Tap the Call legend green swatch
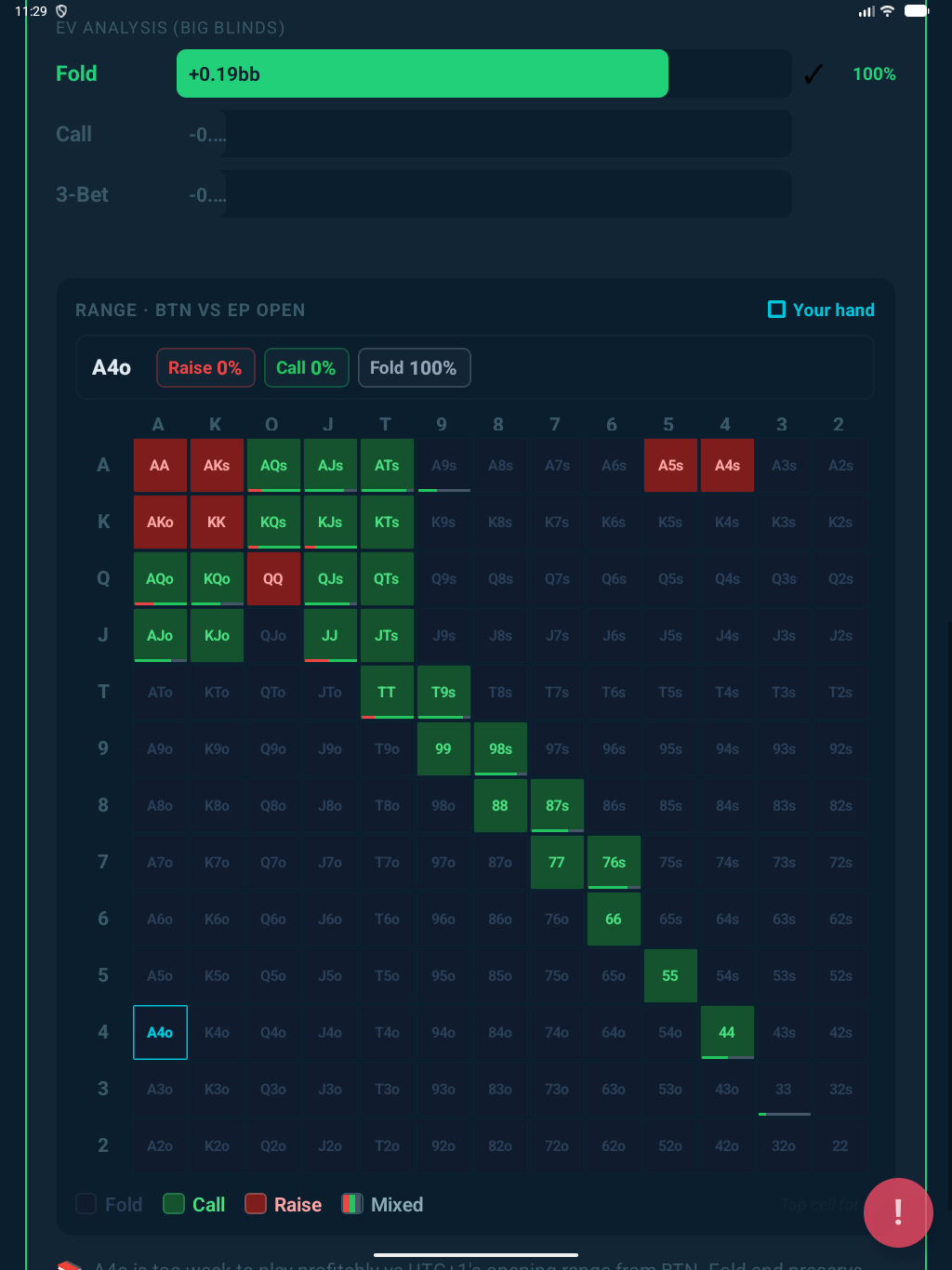Viewport: 952px width, 1270px height. [174, 1204]
